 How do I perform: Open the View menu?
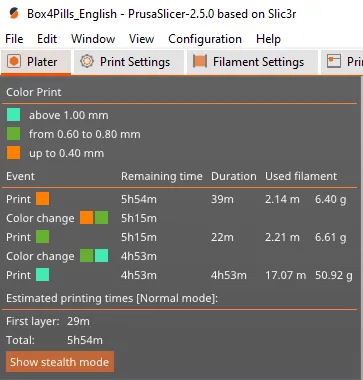coord(142,39)
